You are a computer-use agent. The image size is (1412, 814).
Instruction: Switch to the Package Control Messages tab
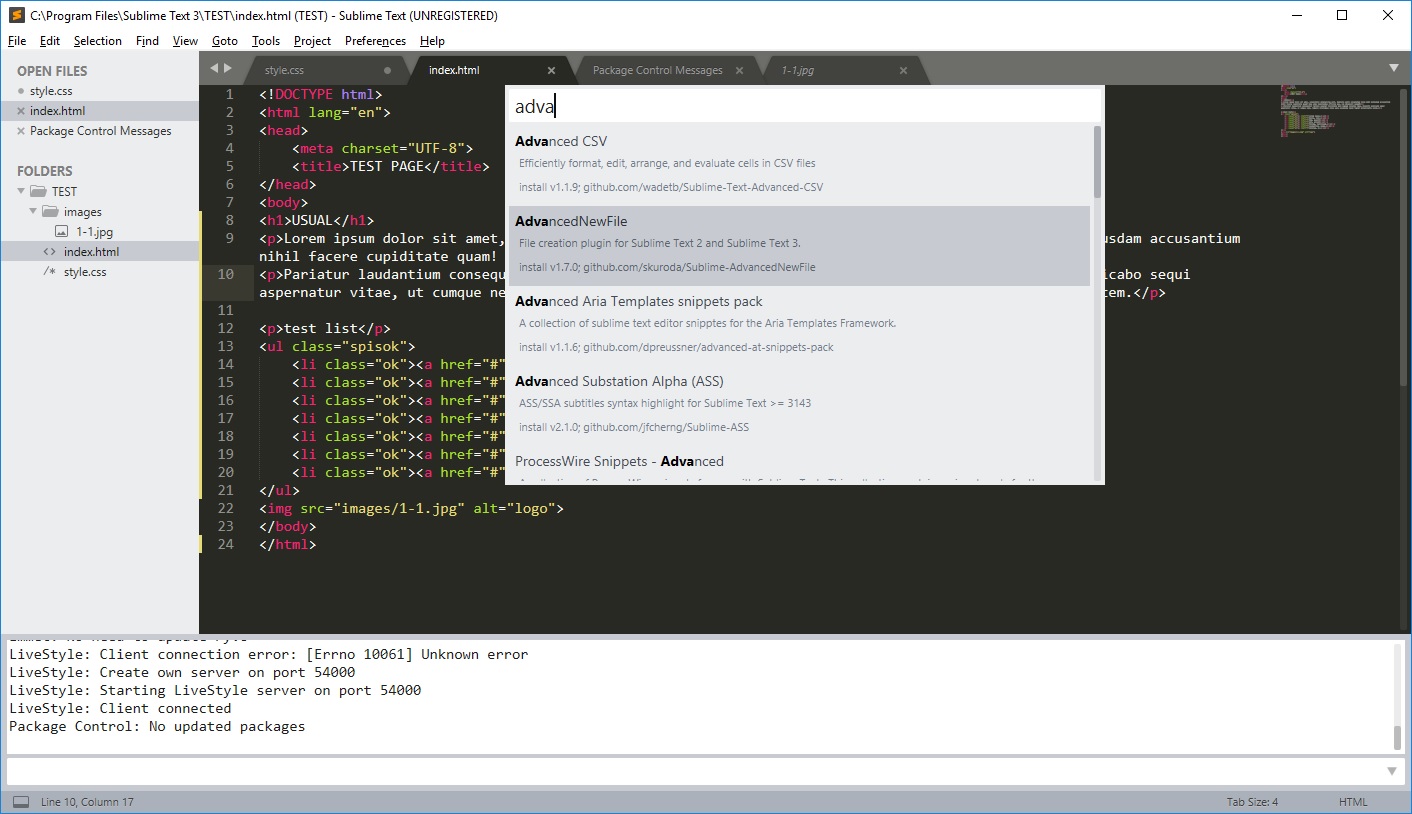657,70
